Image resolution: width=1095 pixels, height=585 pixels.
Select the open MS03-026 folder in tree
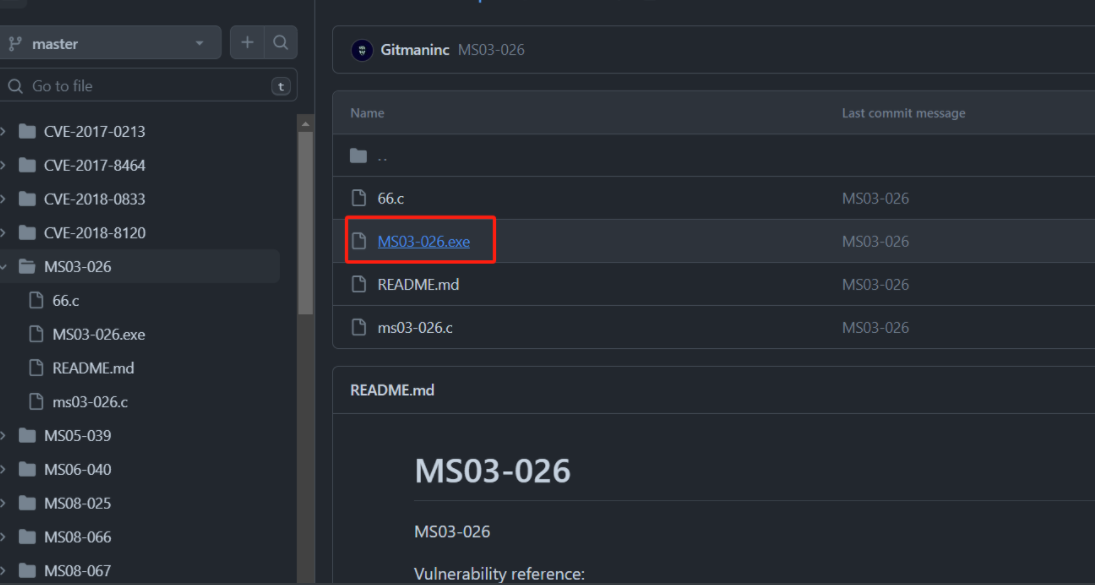click(78, 267)
